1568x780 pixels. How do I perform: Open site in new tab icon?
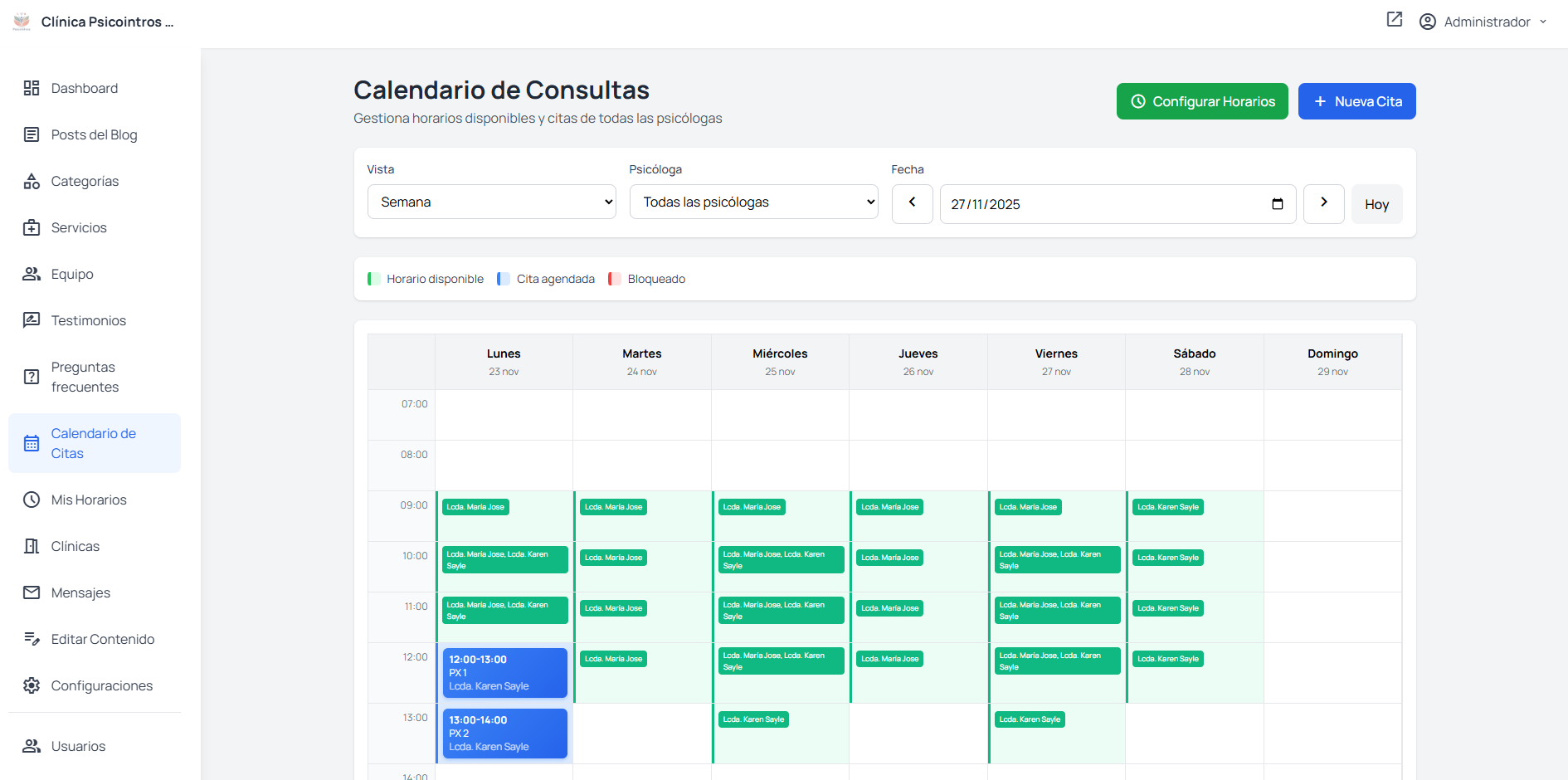click(x=1395, y=20)
